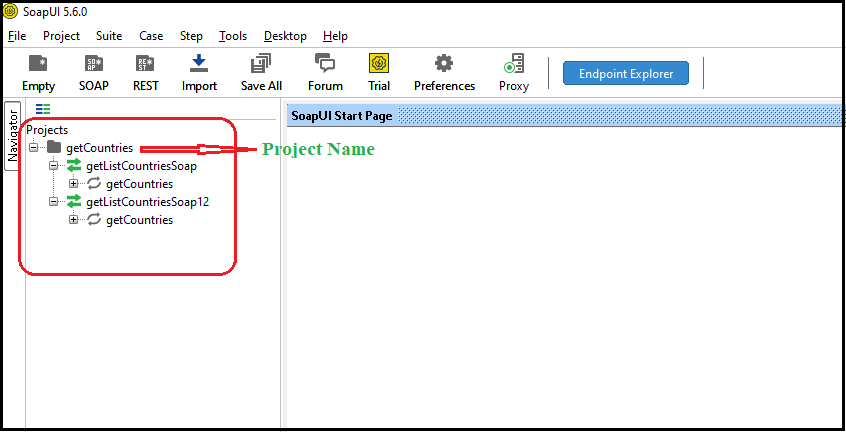Toggle the Navigator side tab
This screenshot has height=432, width=846.
click(13, 135)
